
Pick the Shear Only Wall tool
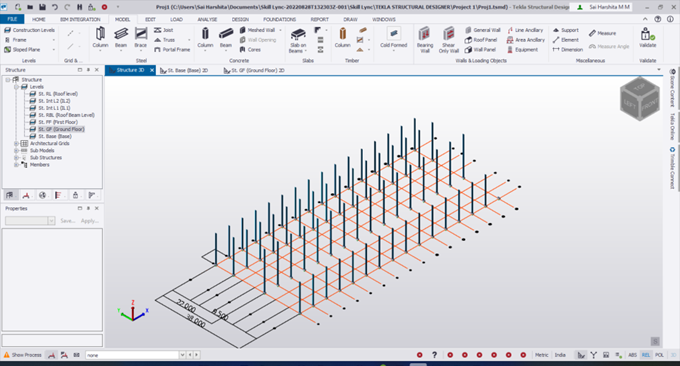click(x=448, y=40)
